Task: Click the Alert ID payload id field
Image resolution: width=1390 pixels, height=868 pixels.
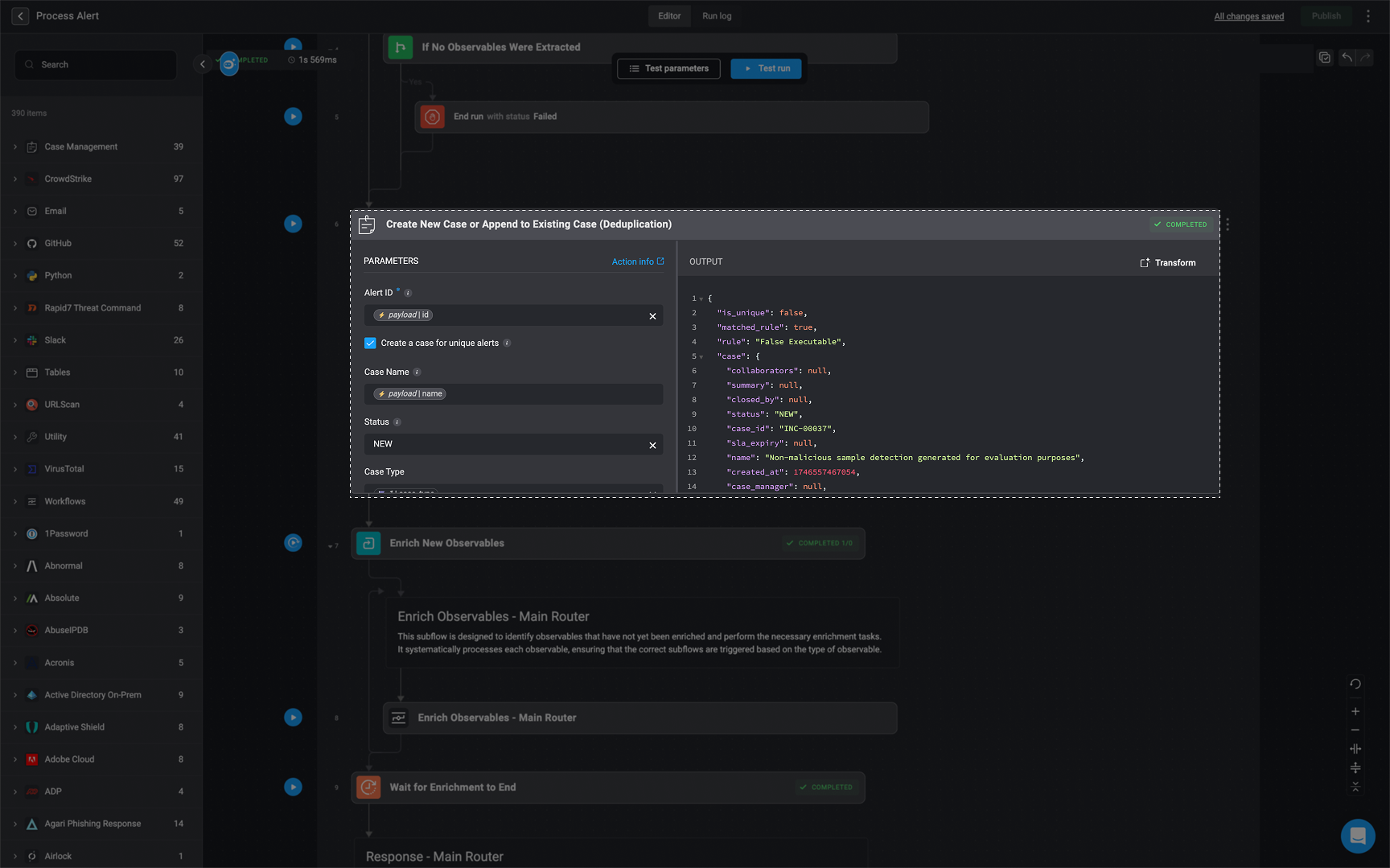Action: [x=513, y=315]
